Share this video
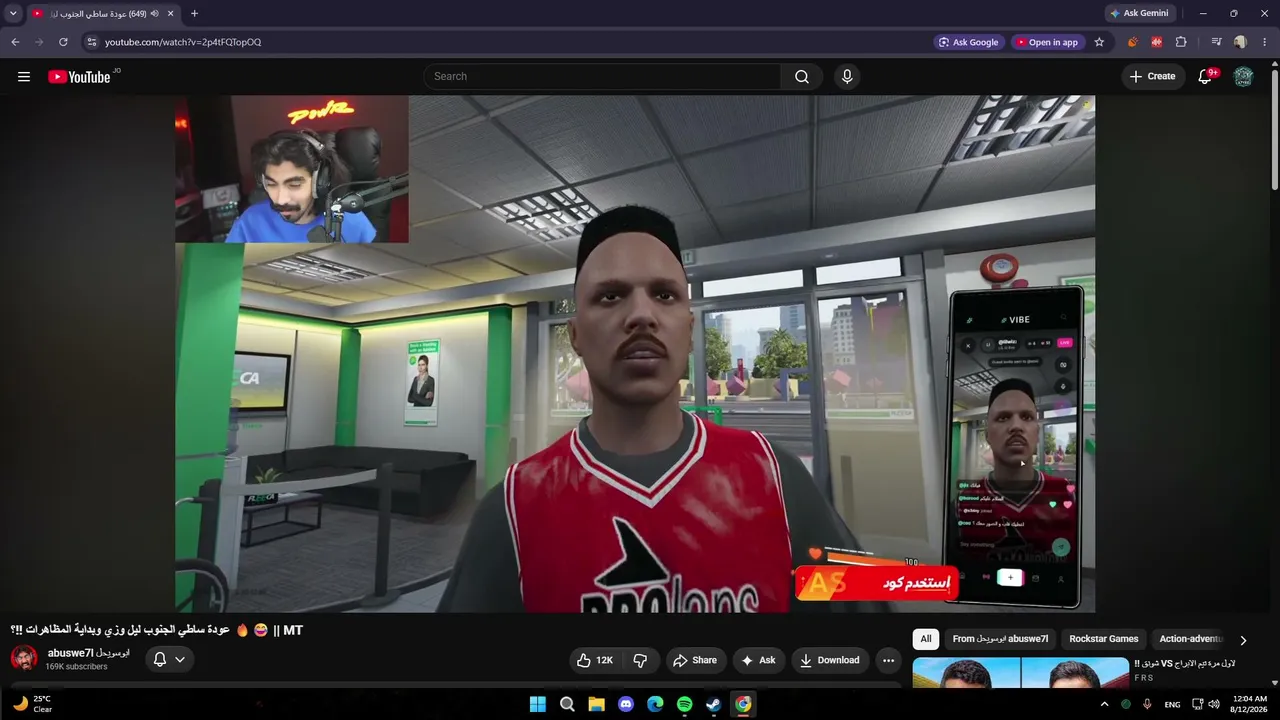This screenshot has height=720, width=1280. [x=695, y=660]
